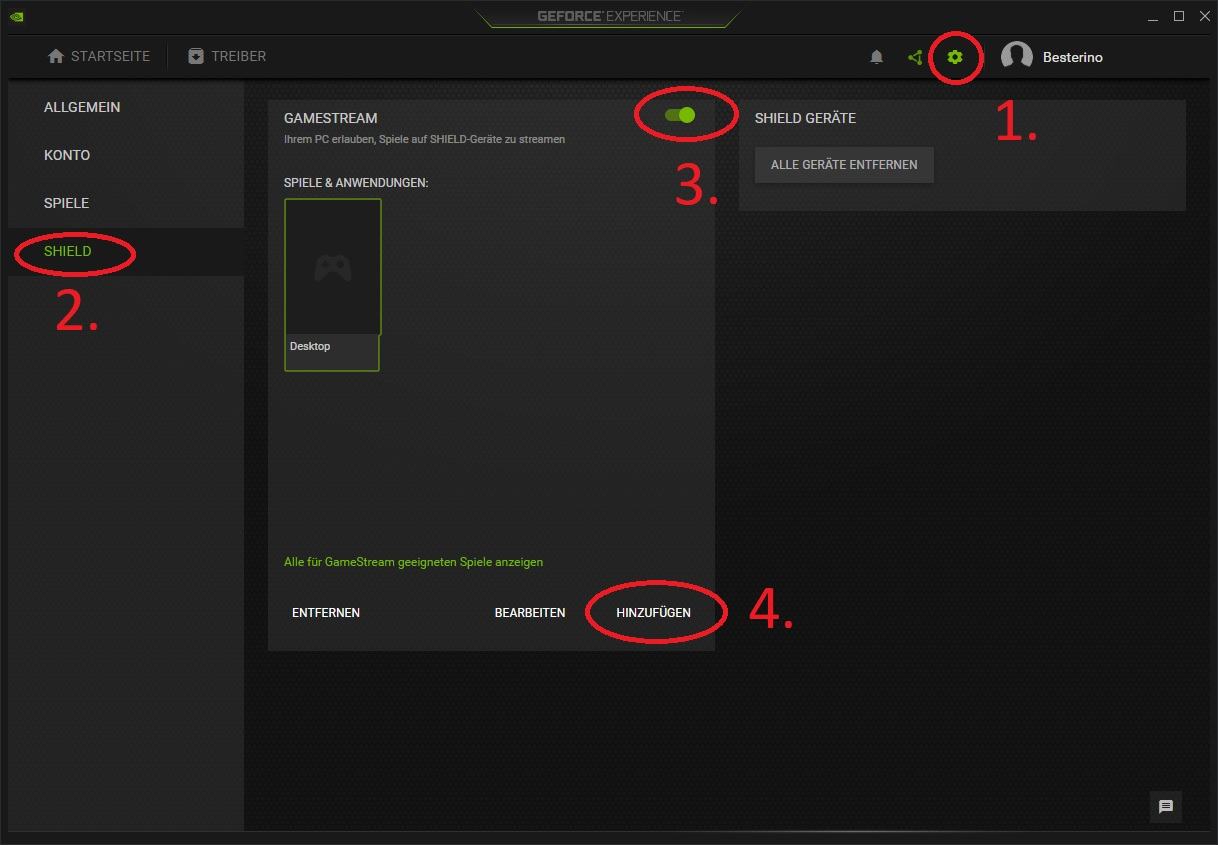This screenshot has width=1218, height=845.
Task: Select the Desktop application tile
Action: [x=332, y=285]
